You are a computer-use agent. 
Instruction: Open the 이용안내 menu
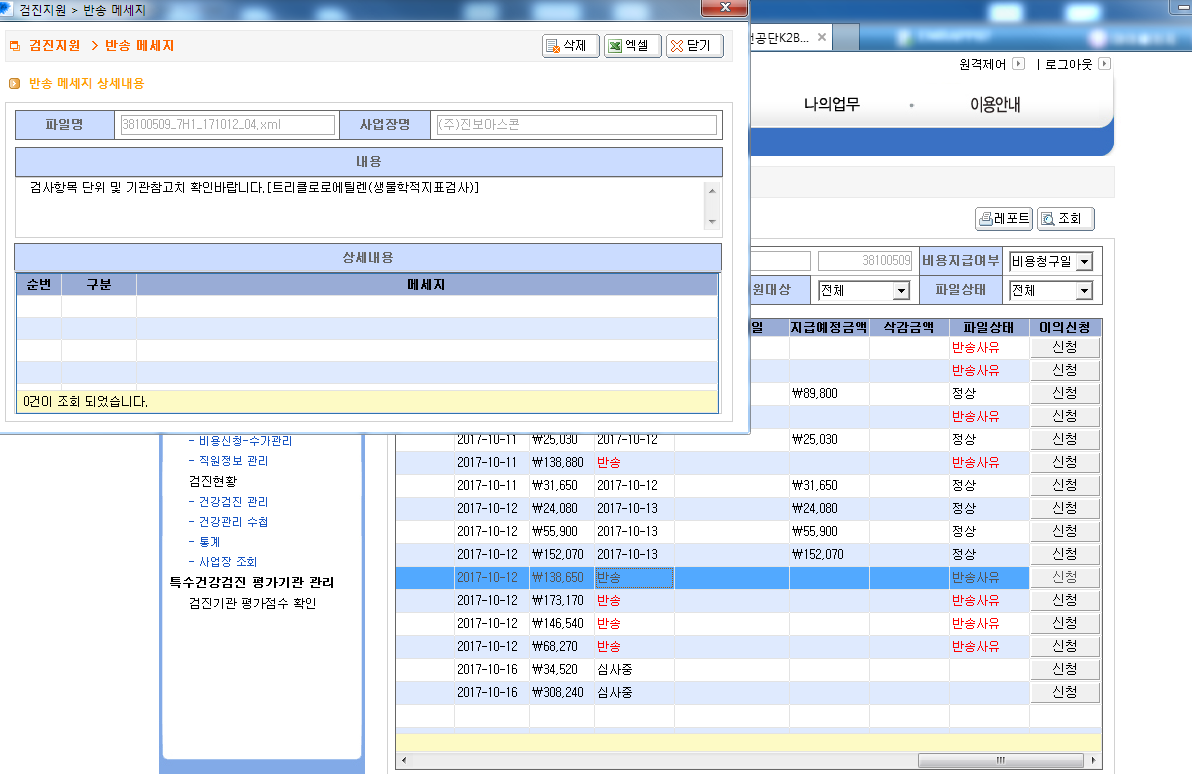click(x=994, y=104)
